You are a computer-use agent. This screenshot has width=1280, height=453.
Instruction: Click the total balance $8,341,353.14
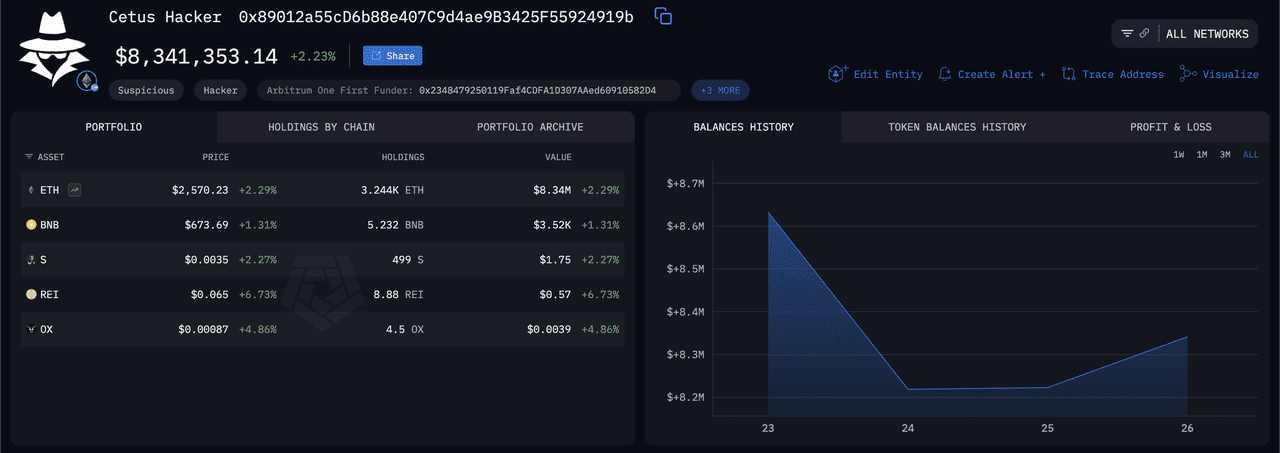196,56
